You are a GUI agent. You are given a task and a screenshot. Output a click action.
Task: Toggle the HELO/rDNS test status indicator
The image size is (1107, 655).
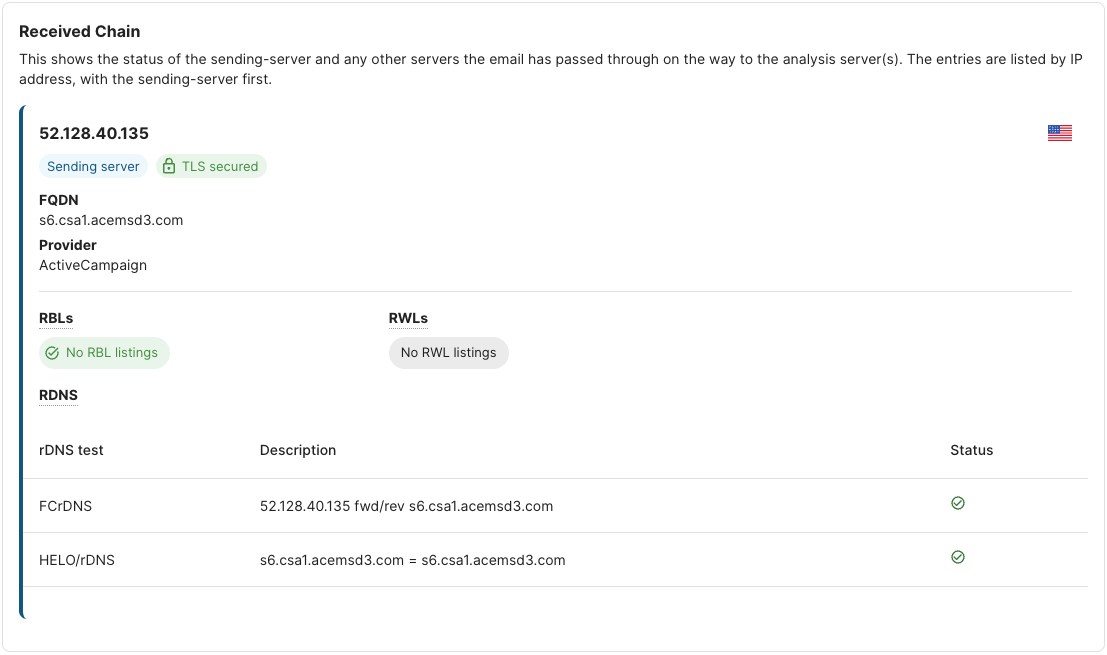coord(958,557)
